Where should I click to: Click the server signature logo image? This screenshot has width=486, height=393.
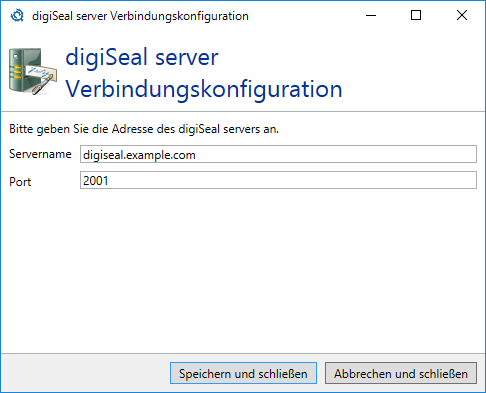[33, 71]
